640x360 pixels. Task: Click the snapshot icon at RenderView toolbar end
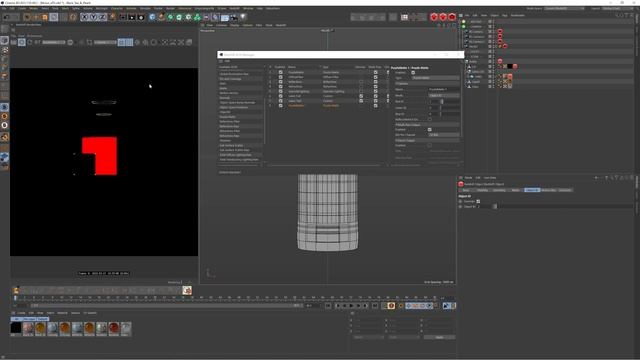tap(189, 42)
